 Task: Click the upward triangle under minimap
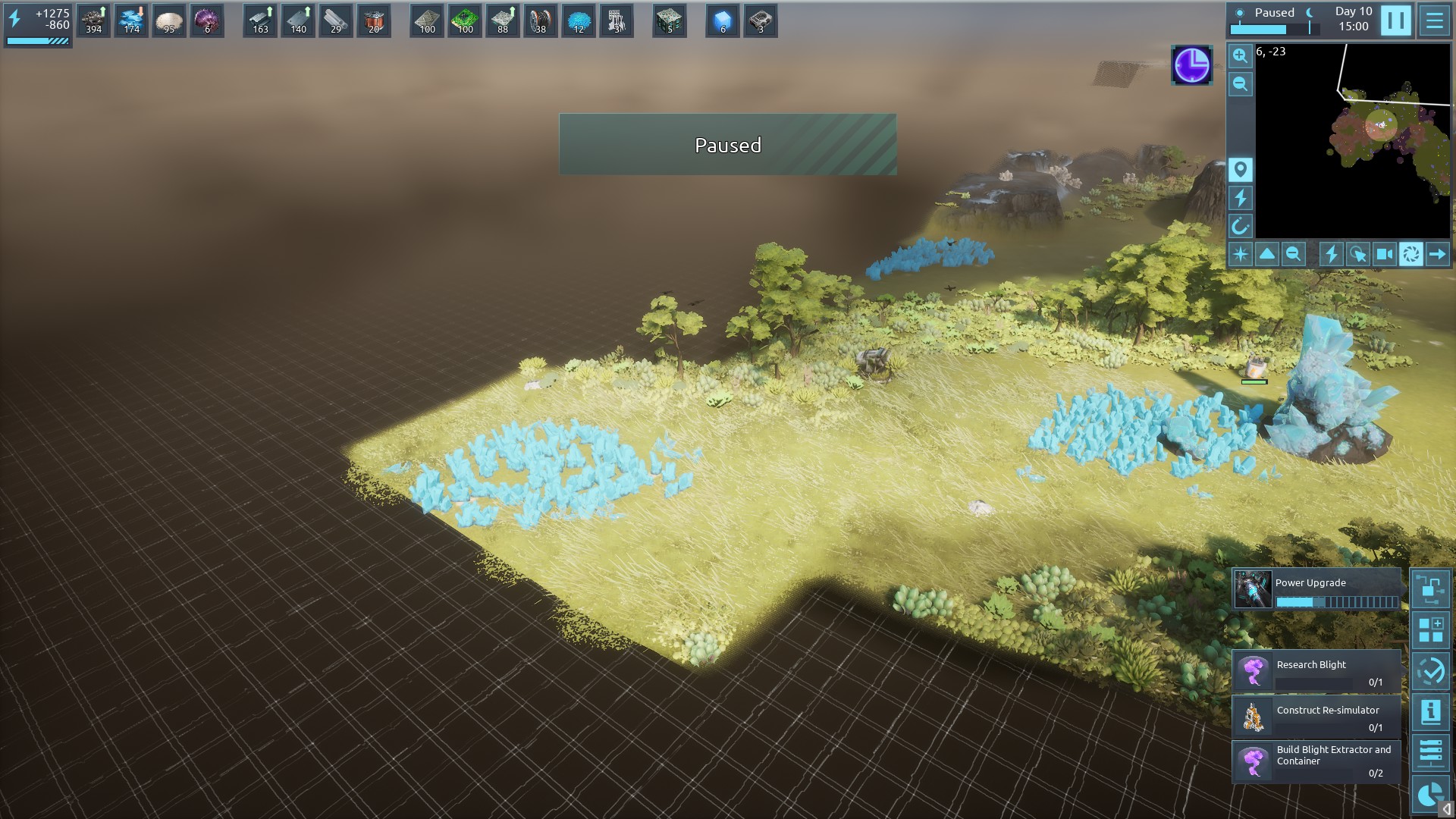click(x=1267, y=254)
